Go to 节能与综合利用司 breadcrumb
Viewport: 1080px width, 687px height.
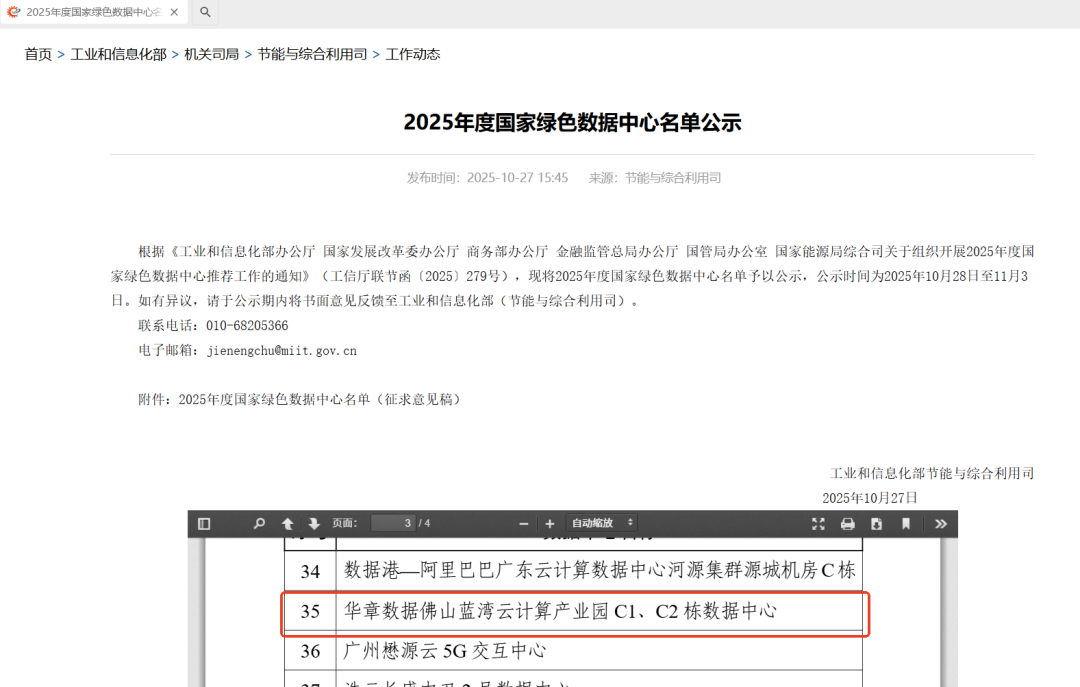pos(312,54)
